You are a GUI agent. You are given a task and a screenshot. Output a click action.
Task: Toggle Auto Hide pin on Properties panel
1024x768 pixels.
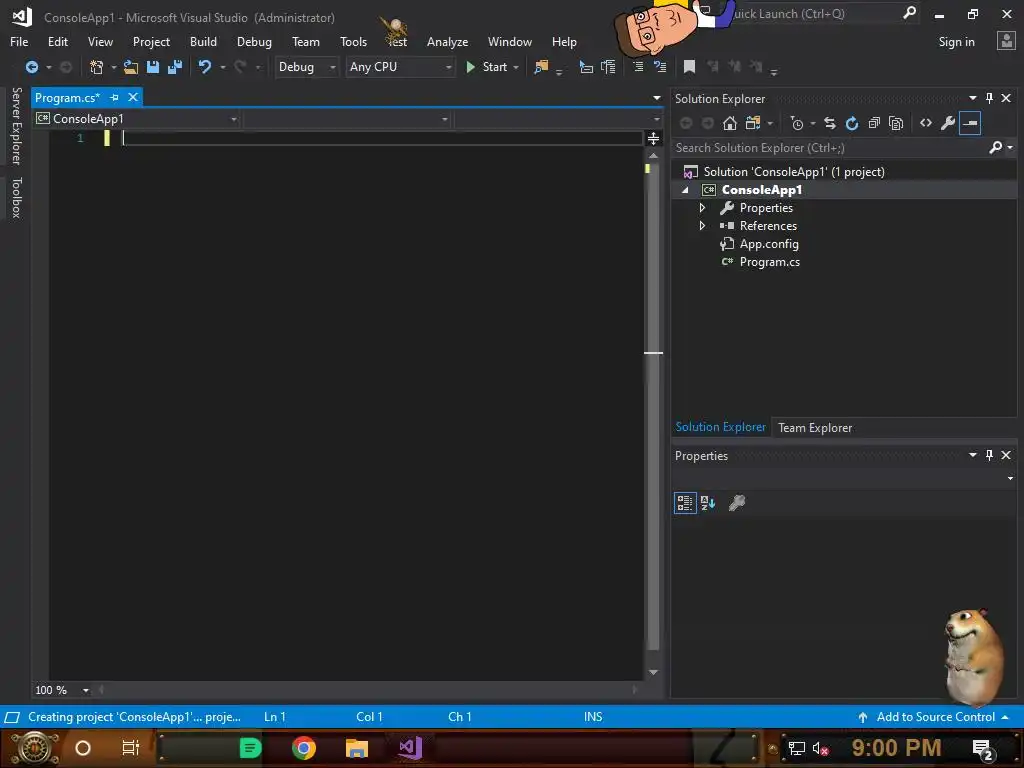[x=989, y=455]
